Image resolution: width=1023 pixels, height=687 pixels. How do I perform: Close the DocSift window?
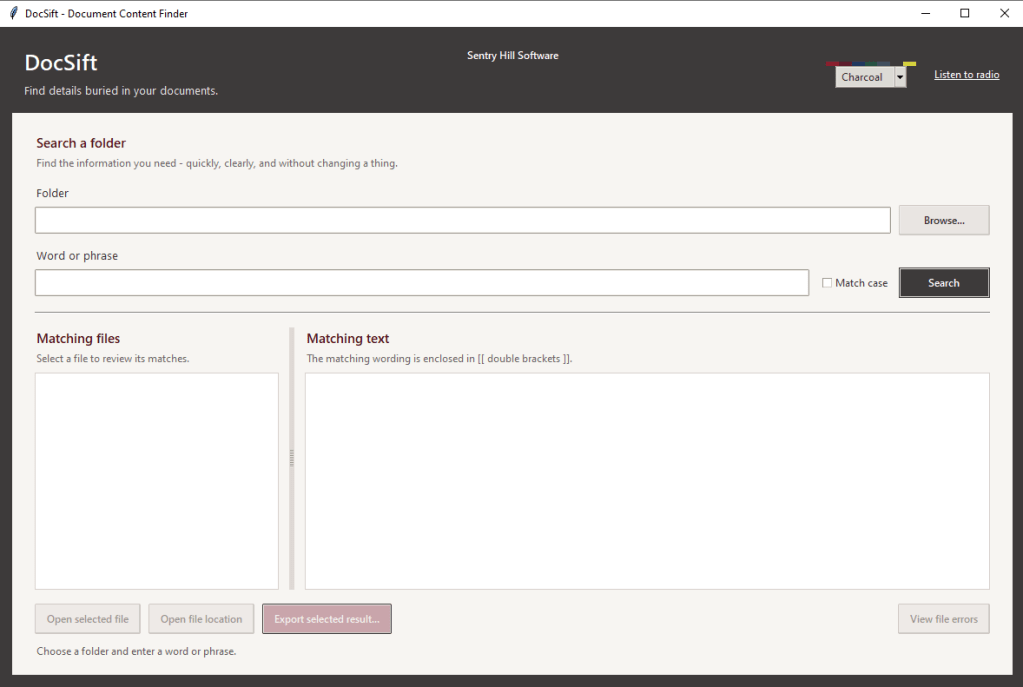[1004, 13]
